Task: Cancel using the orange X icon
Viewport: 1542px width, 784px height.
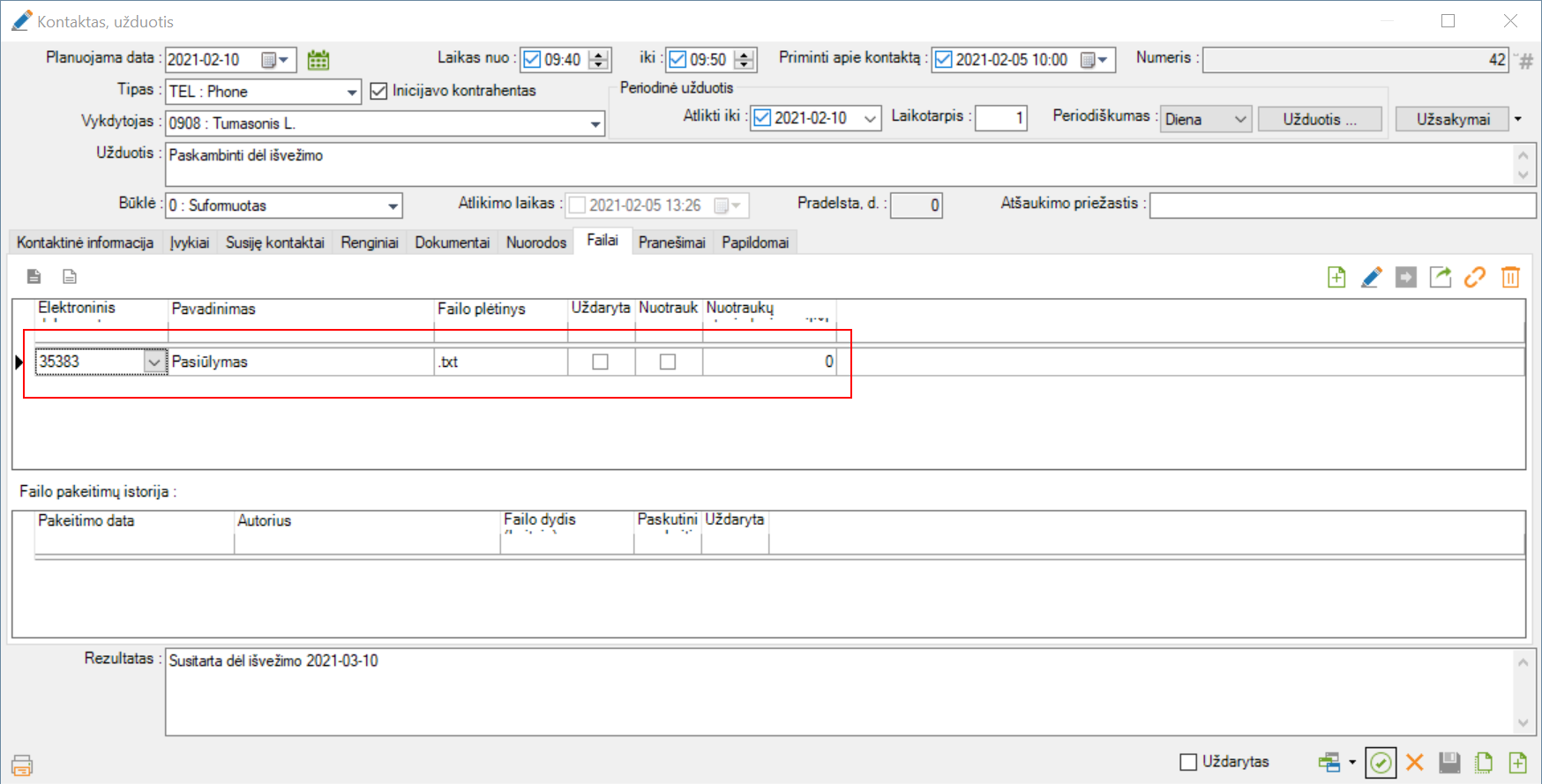Action: pos(1415,763)
